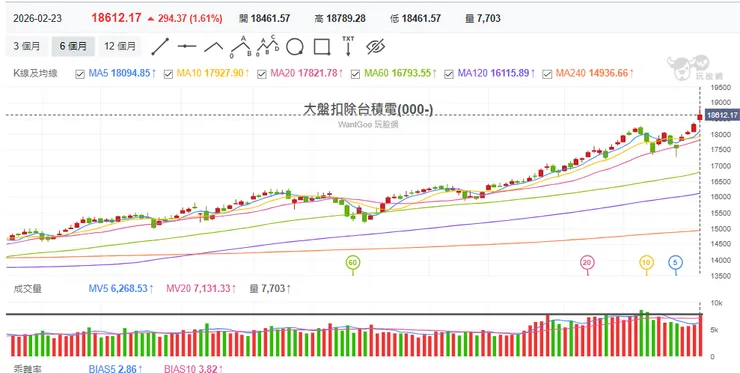Image resolution: width=740 pixels, height=373 pixels.
Task: Click the 18612.17 price label on axis
Action: coord(722,115)
